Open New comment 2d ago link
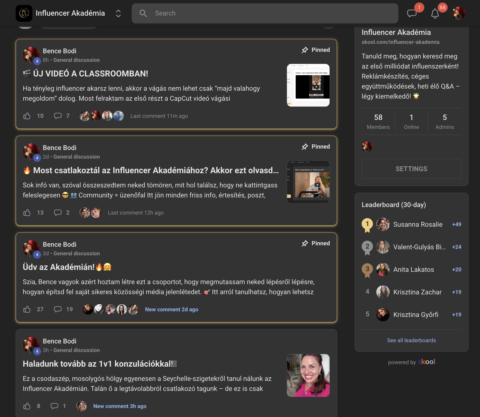This screenshot has width=480, height=417. click(x=171, y=309)
